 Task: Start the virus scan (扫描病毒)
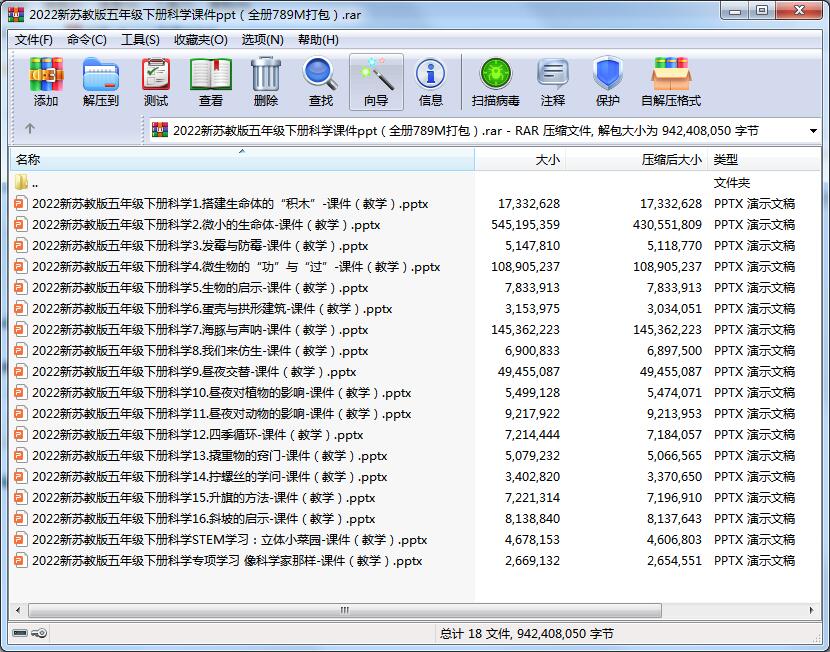495,82
